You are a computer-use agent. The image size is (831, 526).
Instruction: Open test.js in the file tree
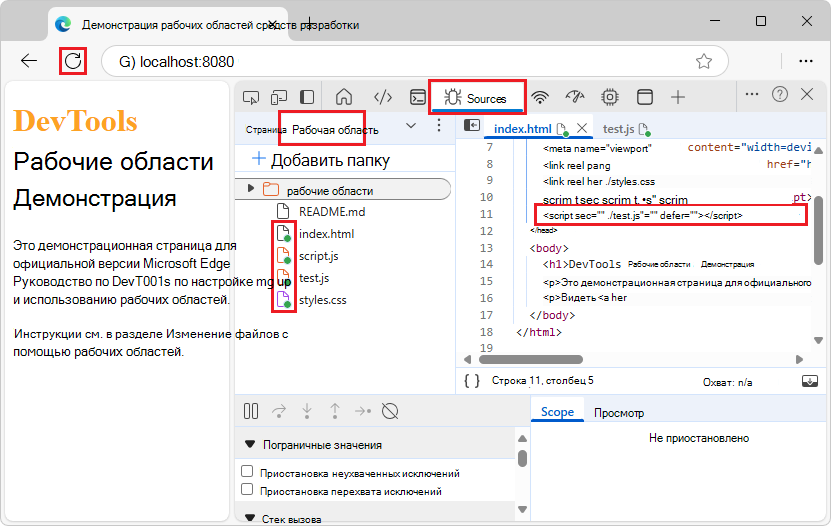[x=314, y=278]
